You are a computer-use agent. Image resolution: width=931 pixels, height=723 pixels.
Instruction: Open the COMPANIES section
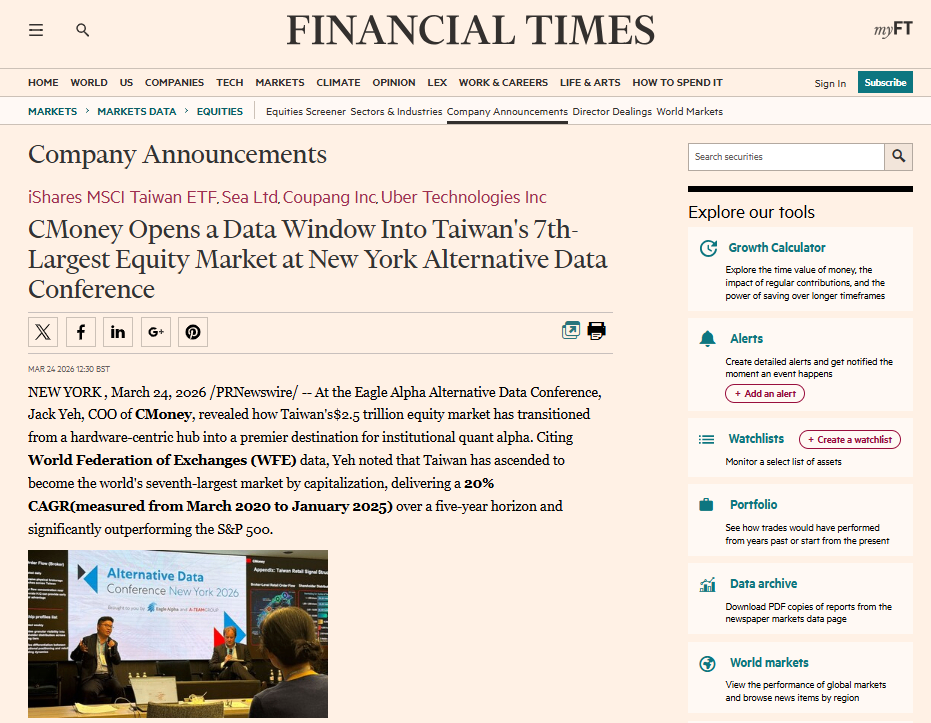tap(175, 83)
